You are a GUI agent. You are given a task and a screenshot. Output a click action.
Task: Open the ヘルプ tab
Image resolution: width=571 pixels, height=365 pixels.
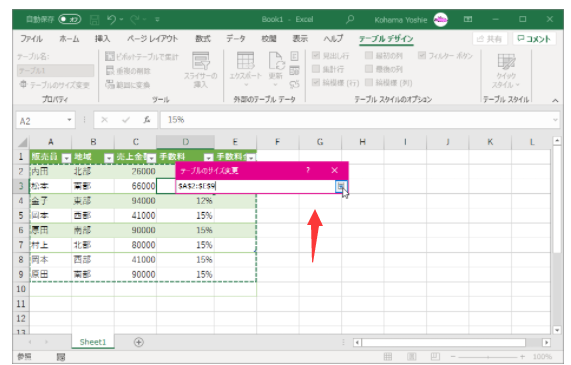tap(333, 39)
